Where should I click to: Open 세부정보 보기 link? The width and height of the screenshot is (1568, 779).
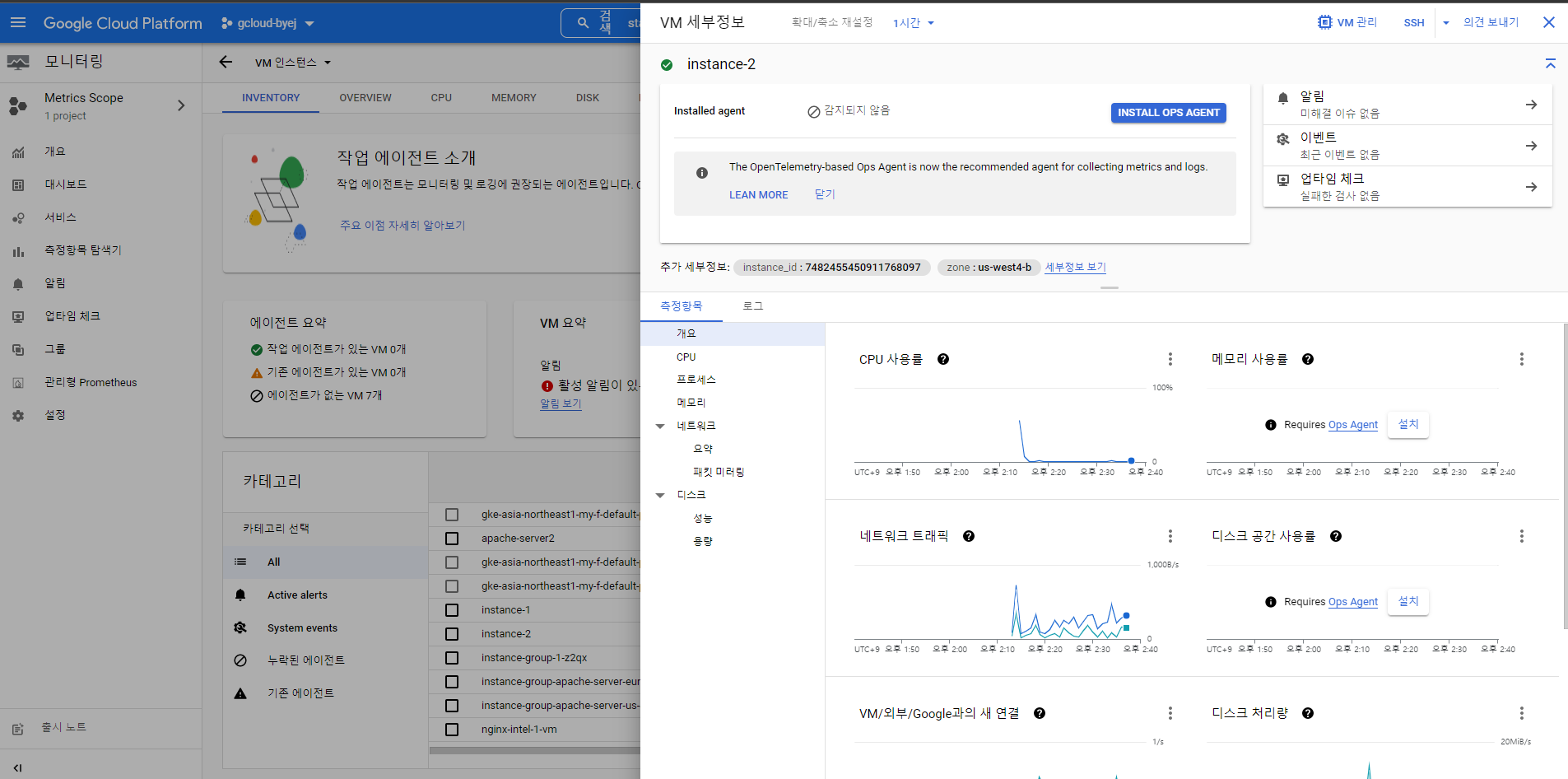point(1075,267)
